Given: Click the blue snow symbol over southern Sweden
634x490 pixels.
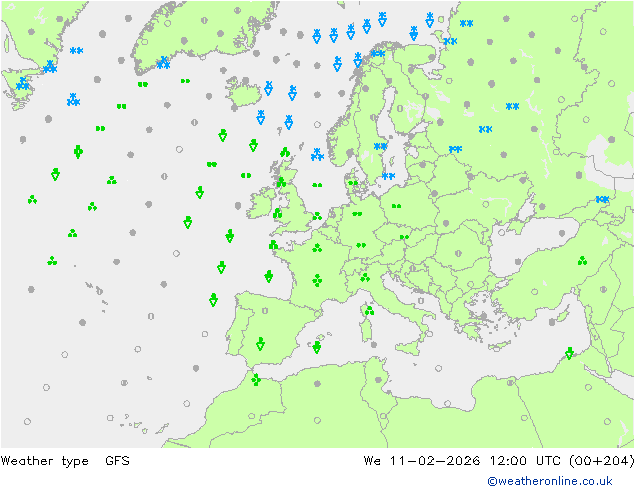Looking at the screenshot, I should point(380,146).
